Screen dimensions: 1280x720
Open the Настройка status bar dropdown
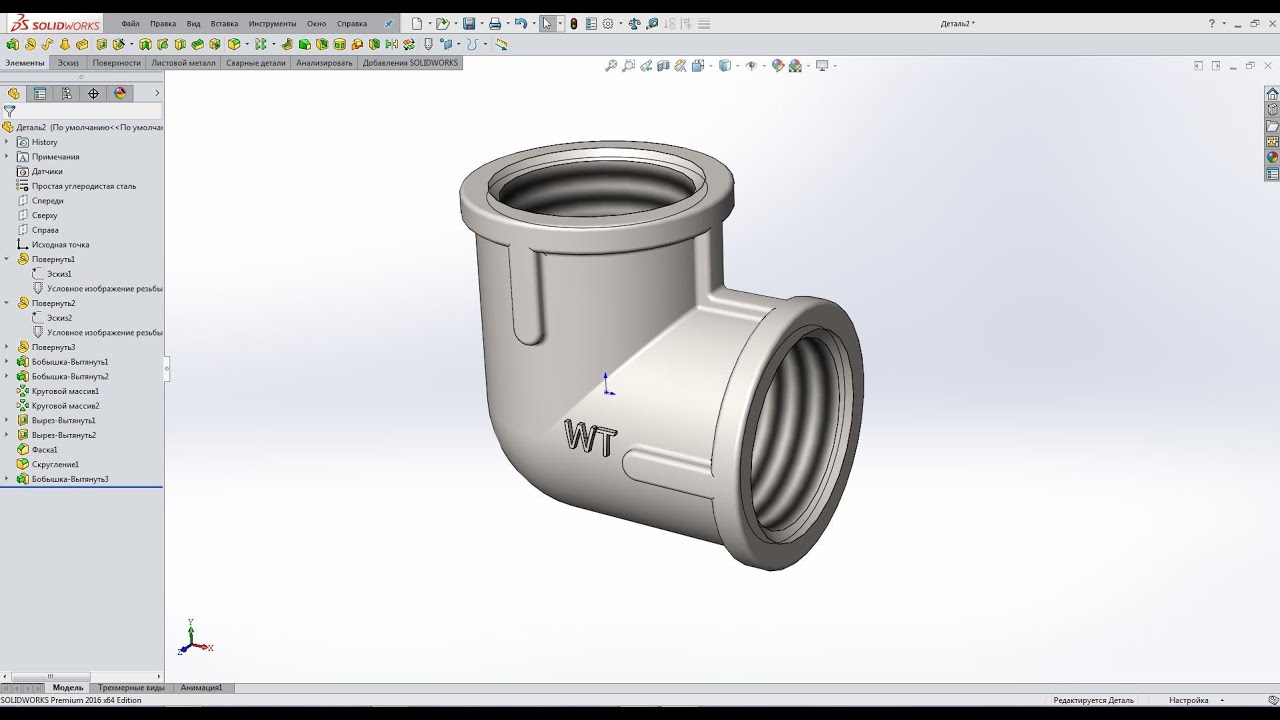[1195, 700]
